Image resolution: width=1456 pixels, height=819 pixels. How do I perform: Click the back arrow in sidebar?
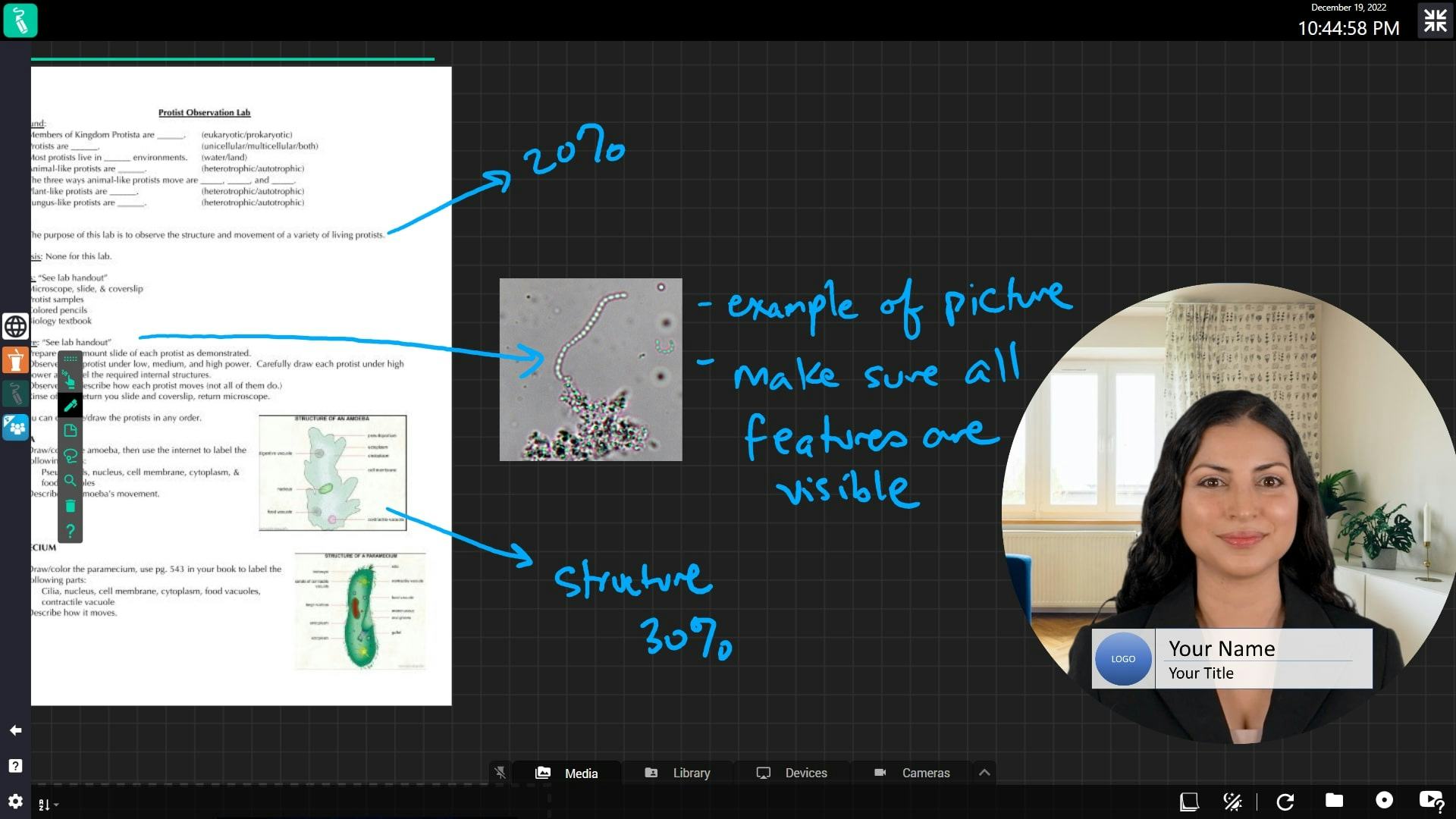15,730
